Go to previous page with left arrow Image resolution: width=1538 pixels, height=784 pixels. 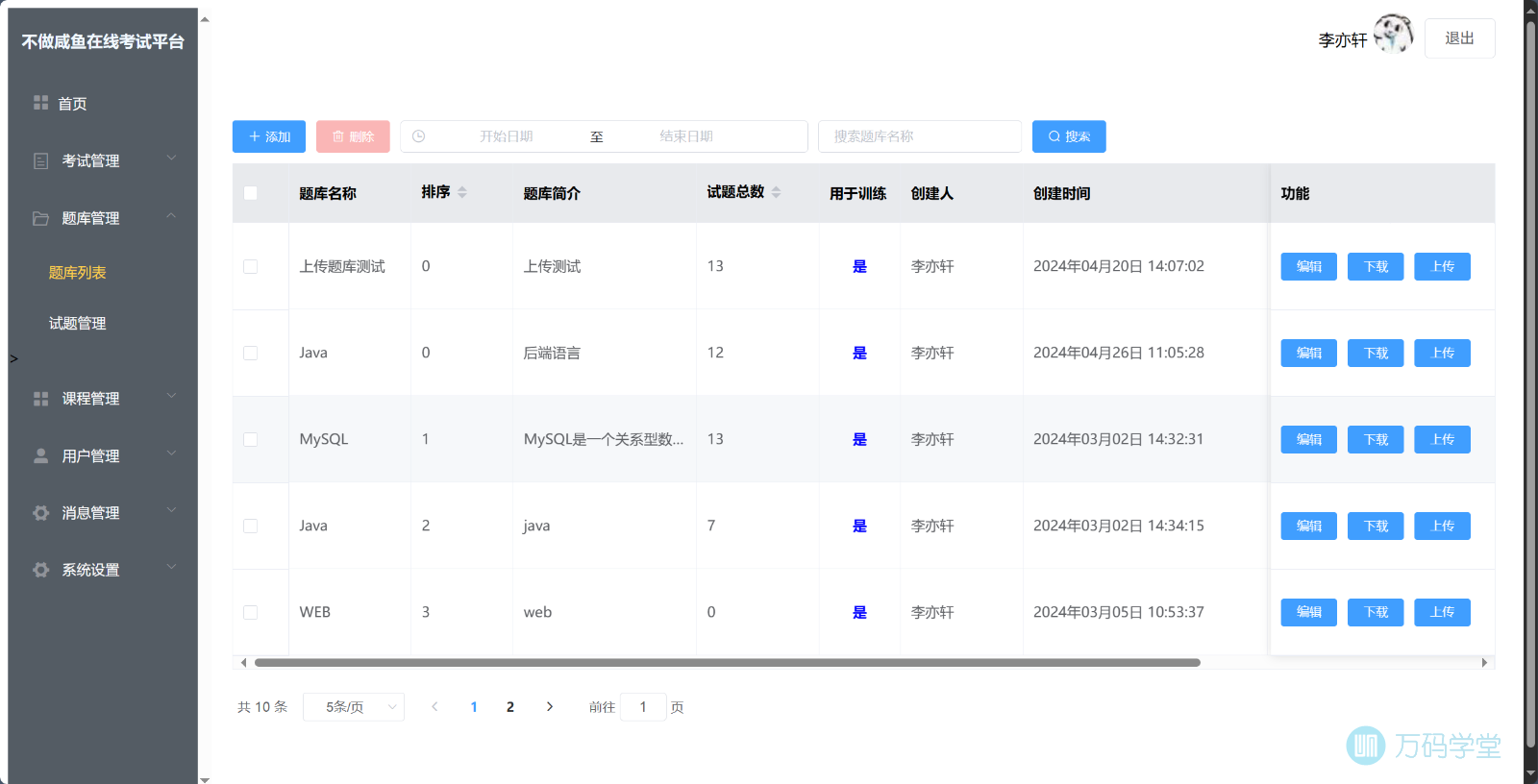click(x=434, y=706)
